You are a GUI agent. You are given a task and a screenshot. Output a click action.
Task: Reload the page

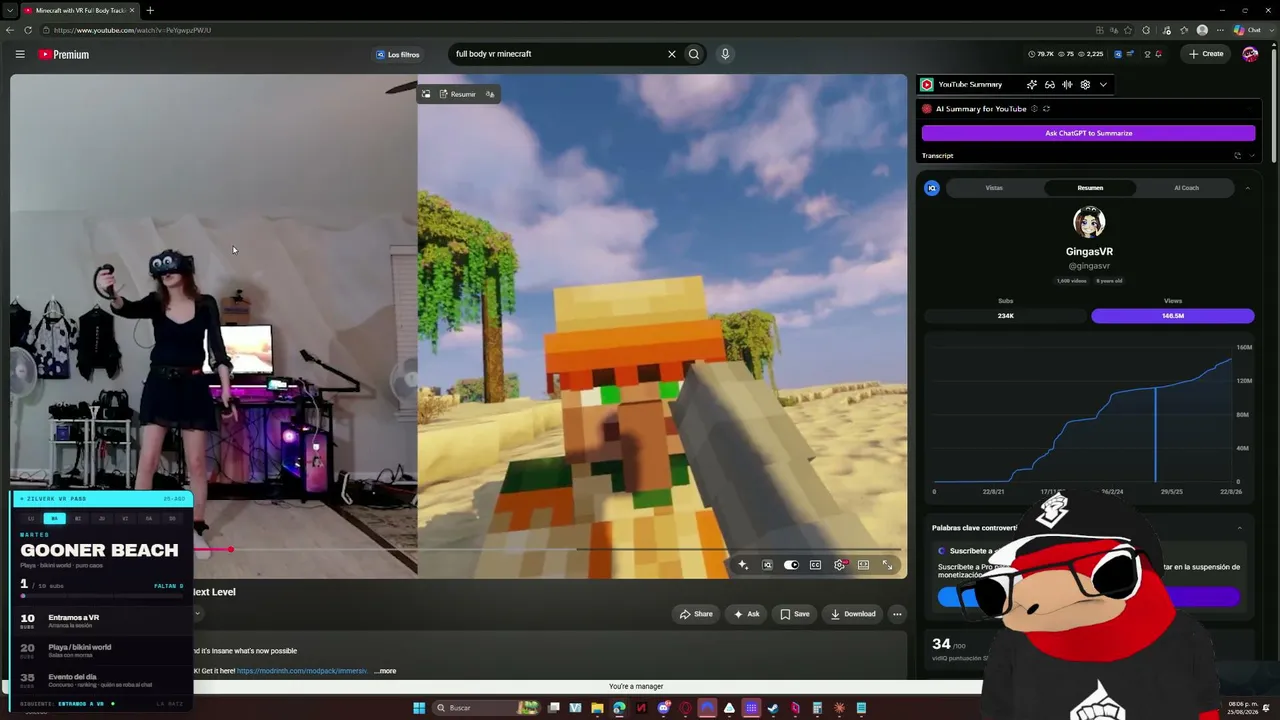tap(28, 30)
